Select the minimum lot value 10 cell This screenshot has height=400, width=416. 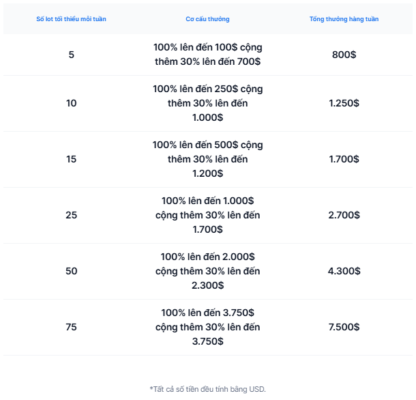71,103
